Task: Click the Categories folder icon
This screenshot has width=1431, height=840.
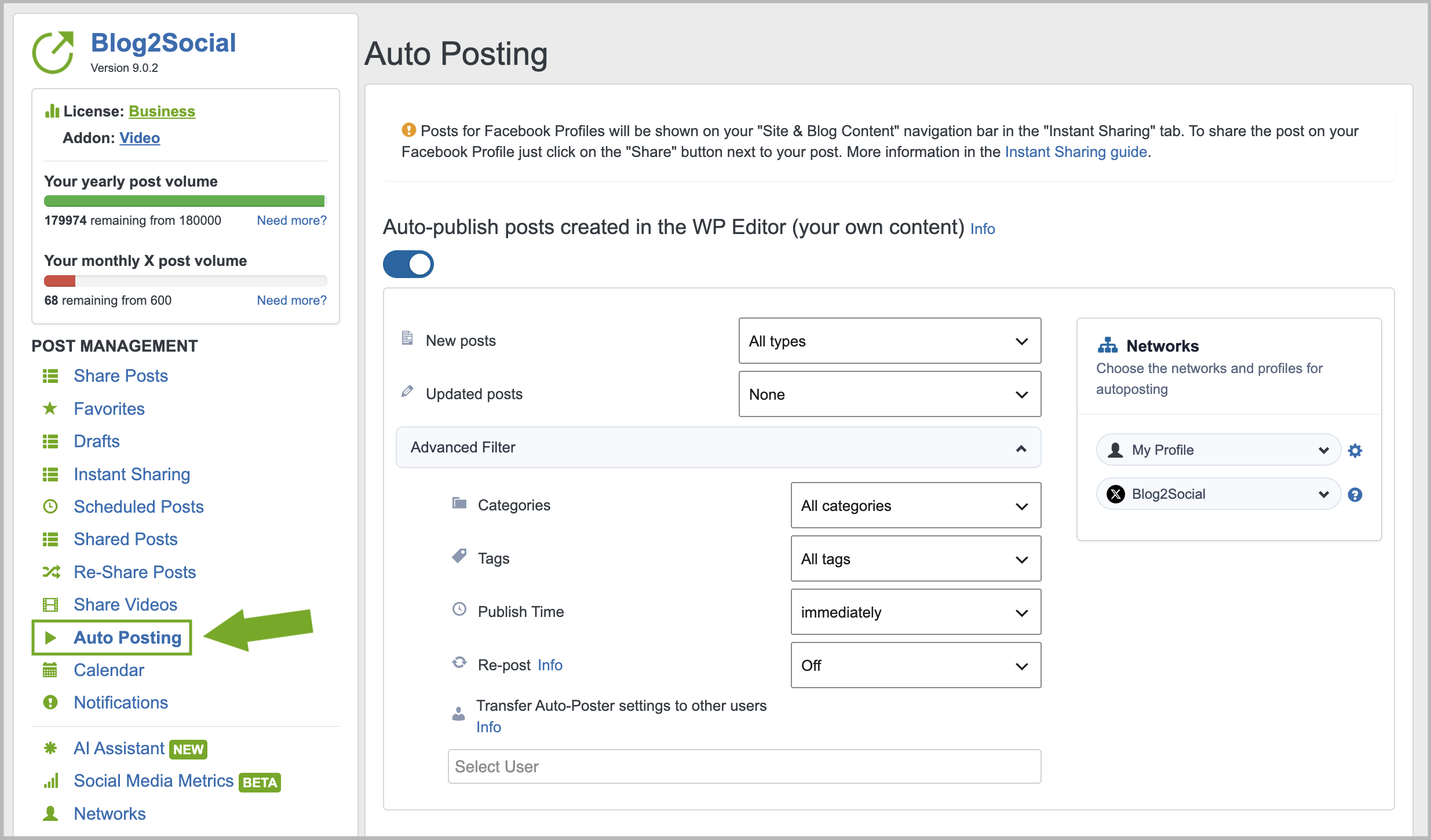Action: 459,503
